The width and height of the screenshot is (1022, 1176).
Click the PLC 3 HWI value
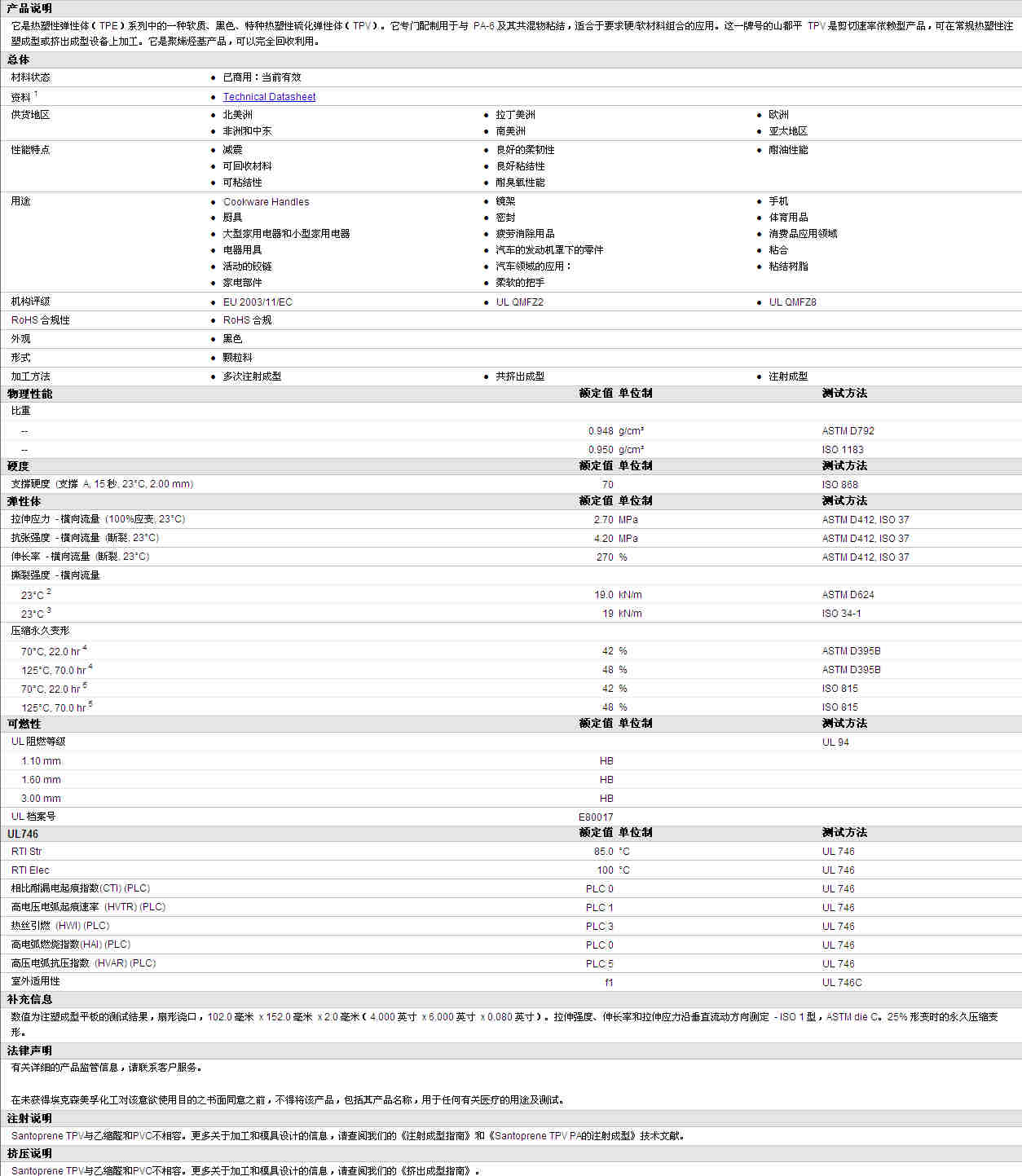600,927
